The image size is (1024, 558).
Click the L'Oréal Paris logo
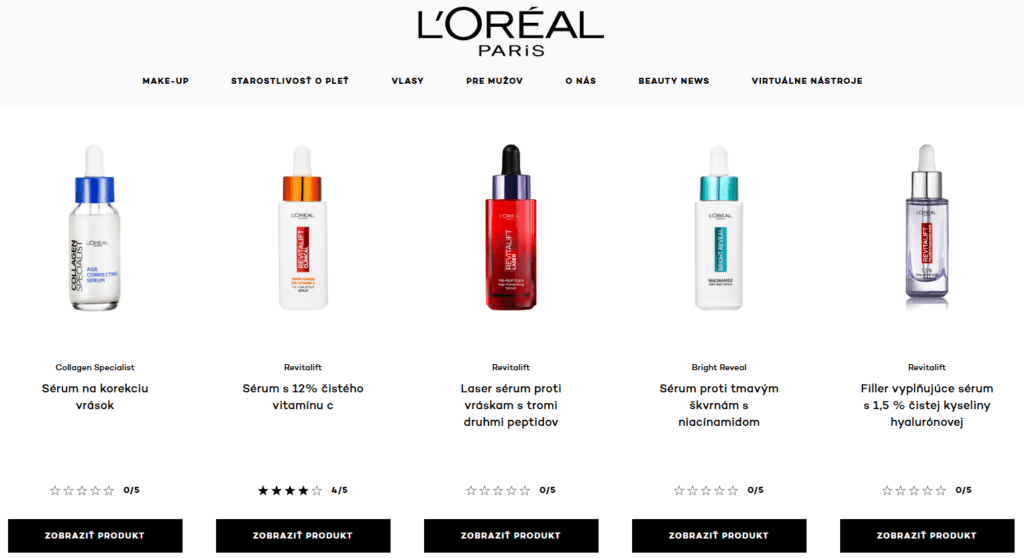tap(511, 33)
